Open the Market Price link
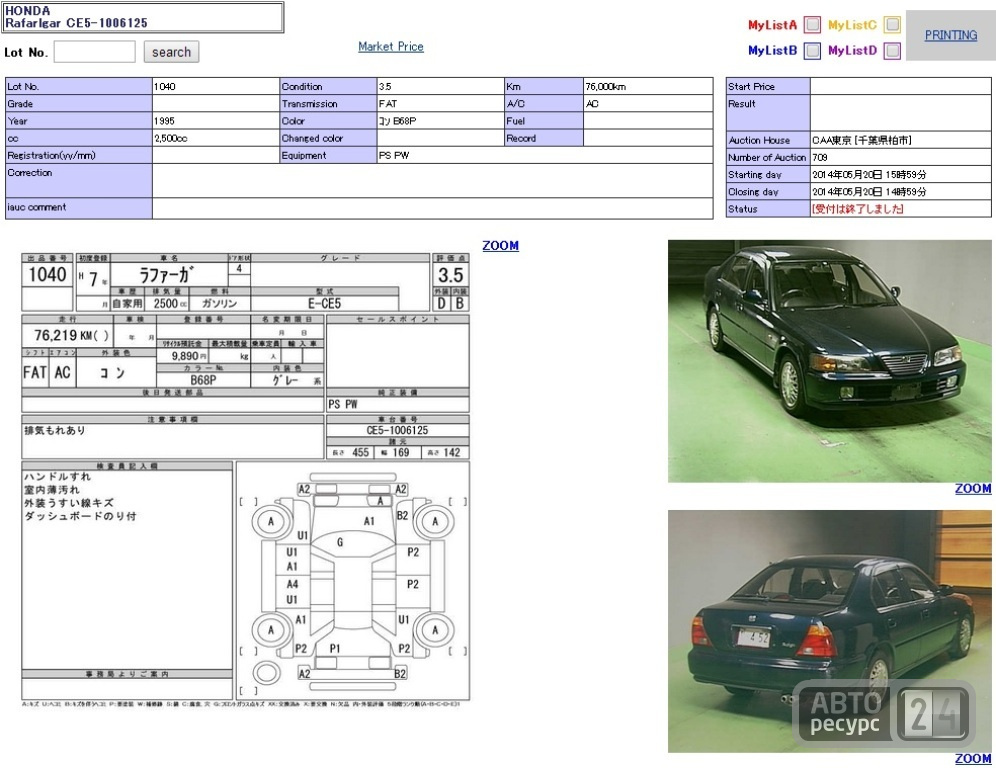Screen dimensions: 996x768 tap(391, 46)
